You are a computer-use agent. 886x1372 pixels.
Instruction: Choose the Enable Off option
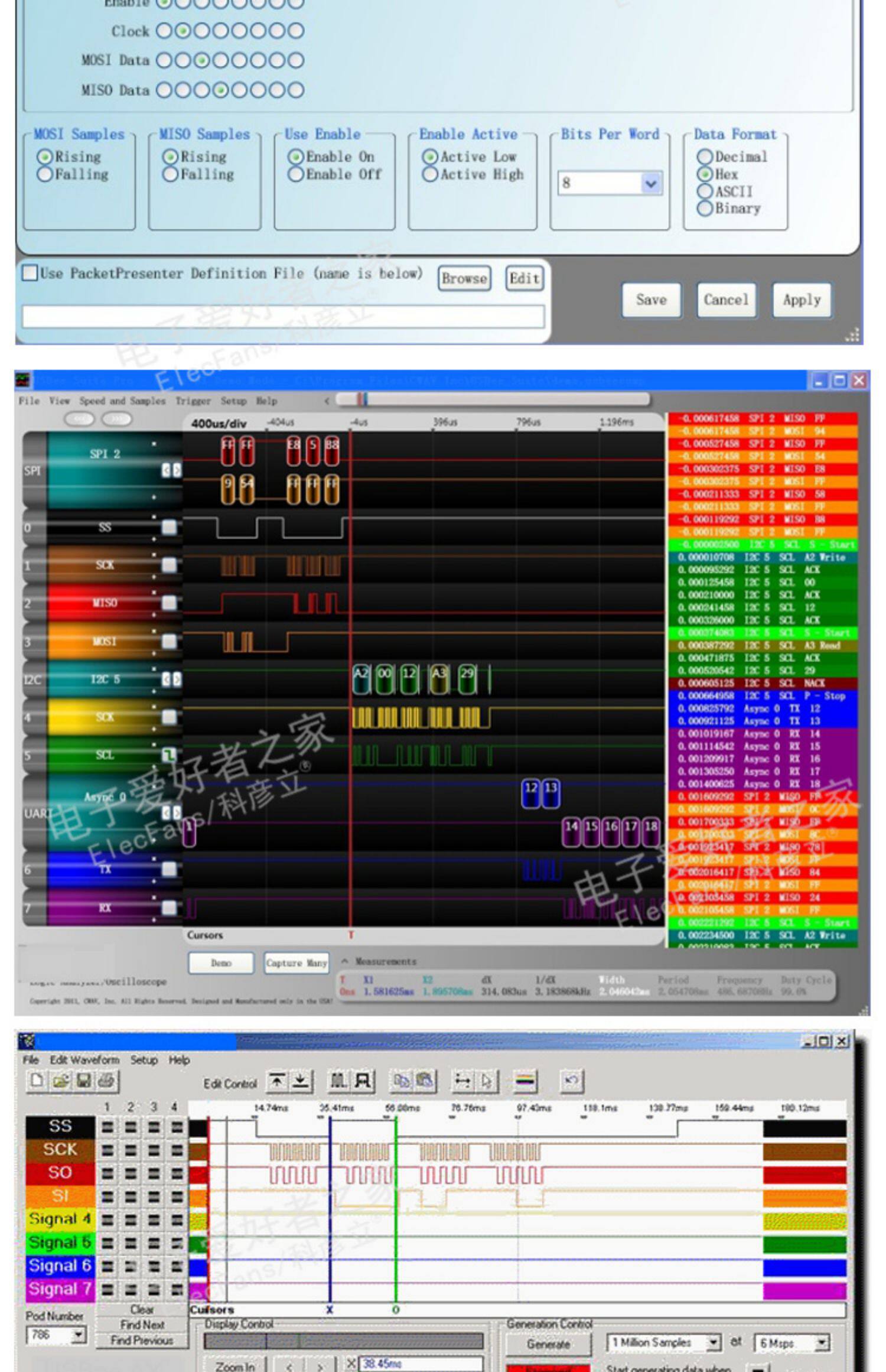pyautogui.click(x=335, y=174)
